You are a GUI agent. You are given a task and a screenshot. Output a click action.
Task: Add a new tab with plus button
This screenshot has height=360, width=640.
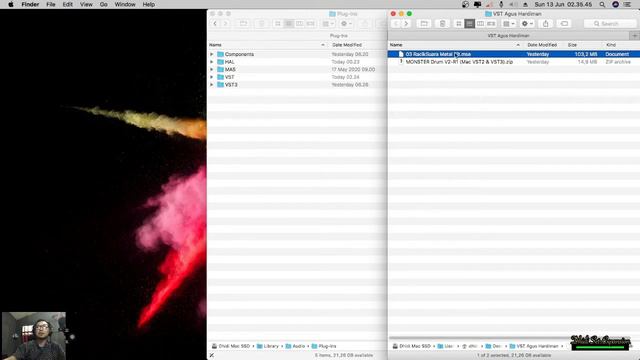click(635, 36)
